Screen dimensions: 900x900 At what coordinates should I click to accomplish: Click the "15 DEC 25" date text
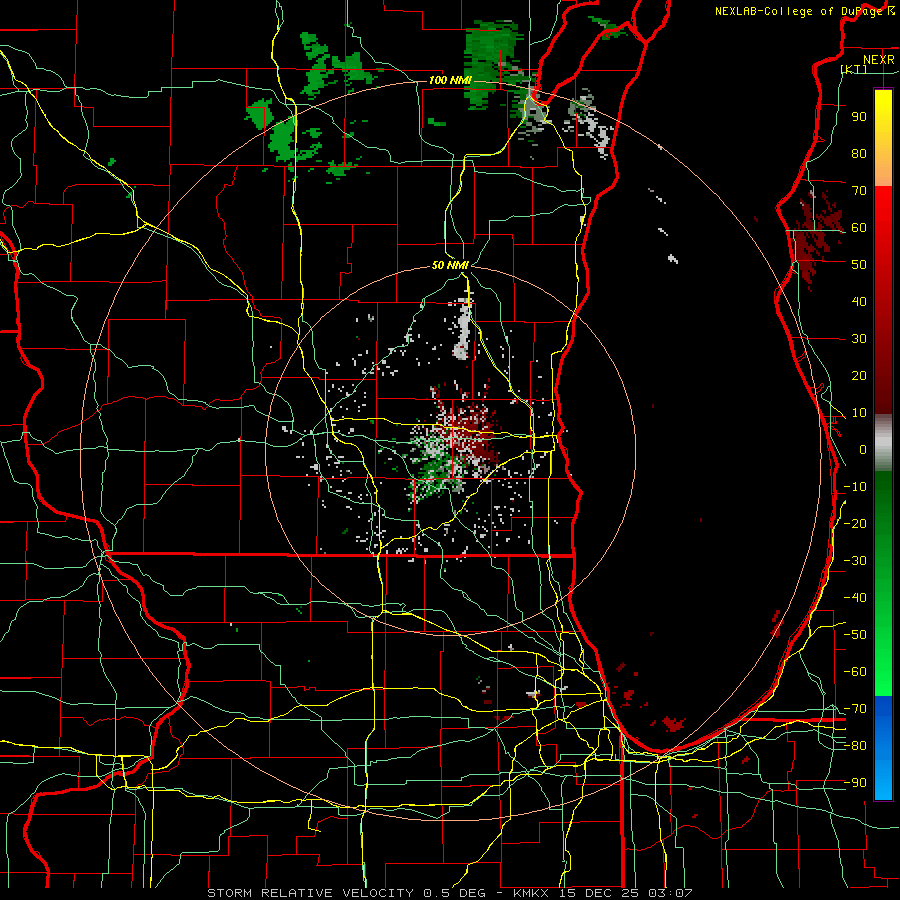click(599, 893)
